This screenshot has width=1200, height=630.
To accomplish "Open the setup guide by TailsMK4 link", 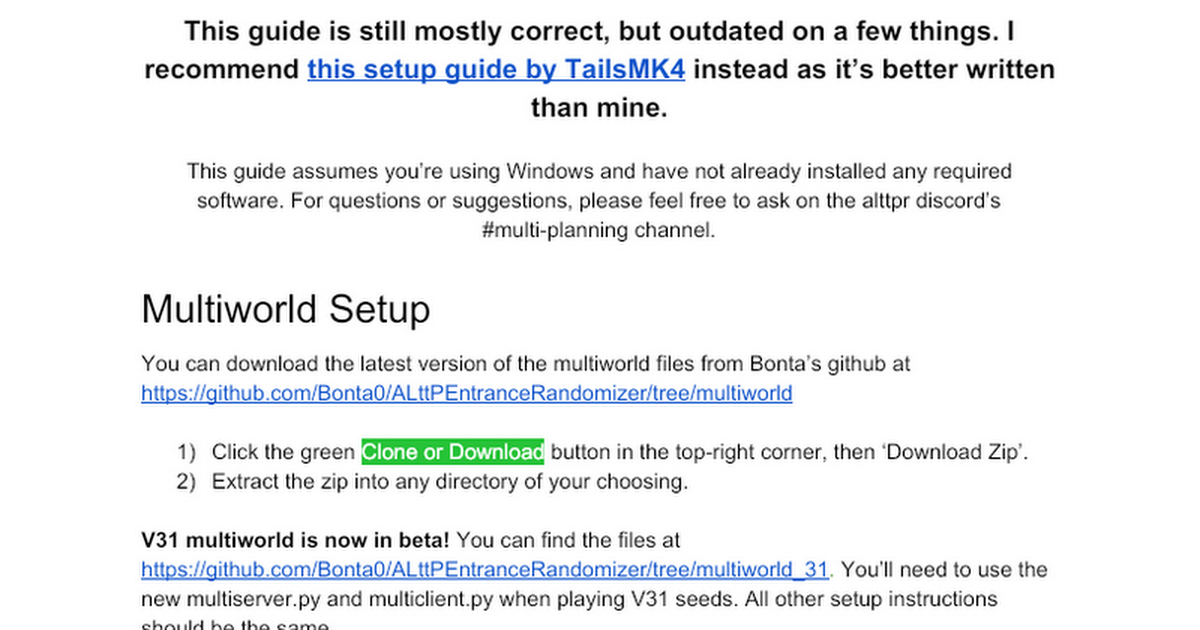I will 496,70.
